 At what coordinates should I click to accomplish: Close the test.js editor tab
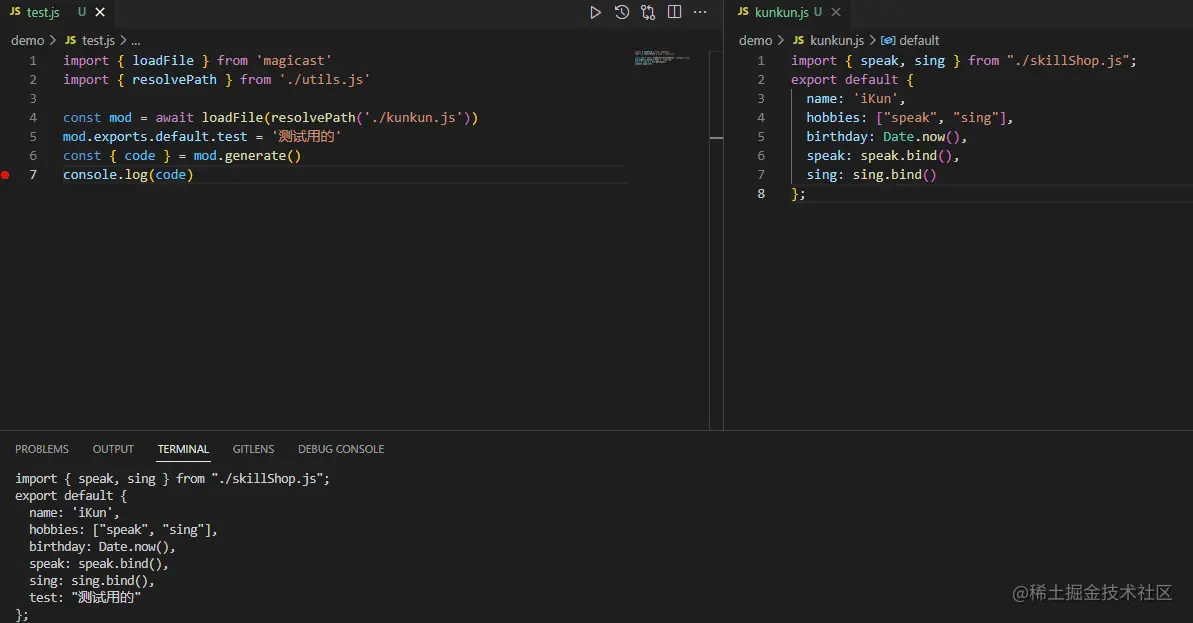coord(100,12)
